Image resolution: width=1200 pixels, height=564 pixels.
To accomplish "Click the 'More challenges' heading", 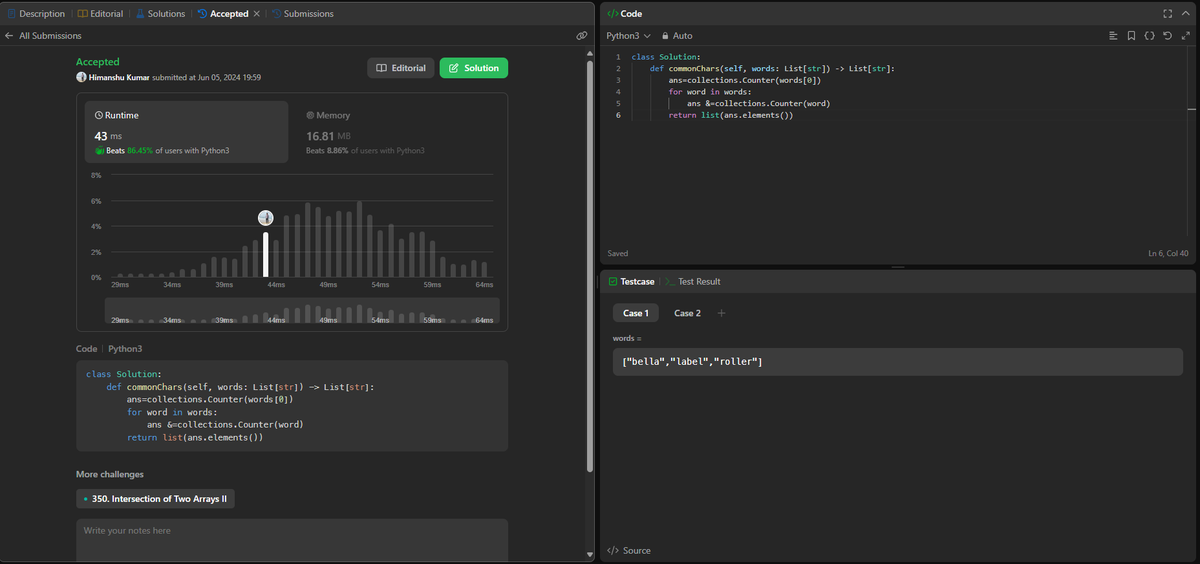I will (x=110, y=474).
